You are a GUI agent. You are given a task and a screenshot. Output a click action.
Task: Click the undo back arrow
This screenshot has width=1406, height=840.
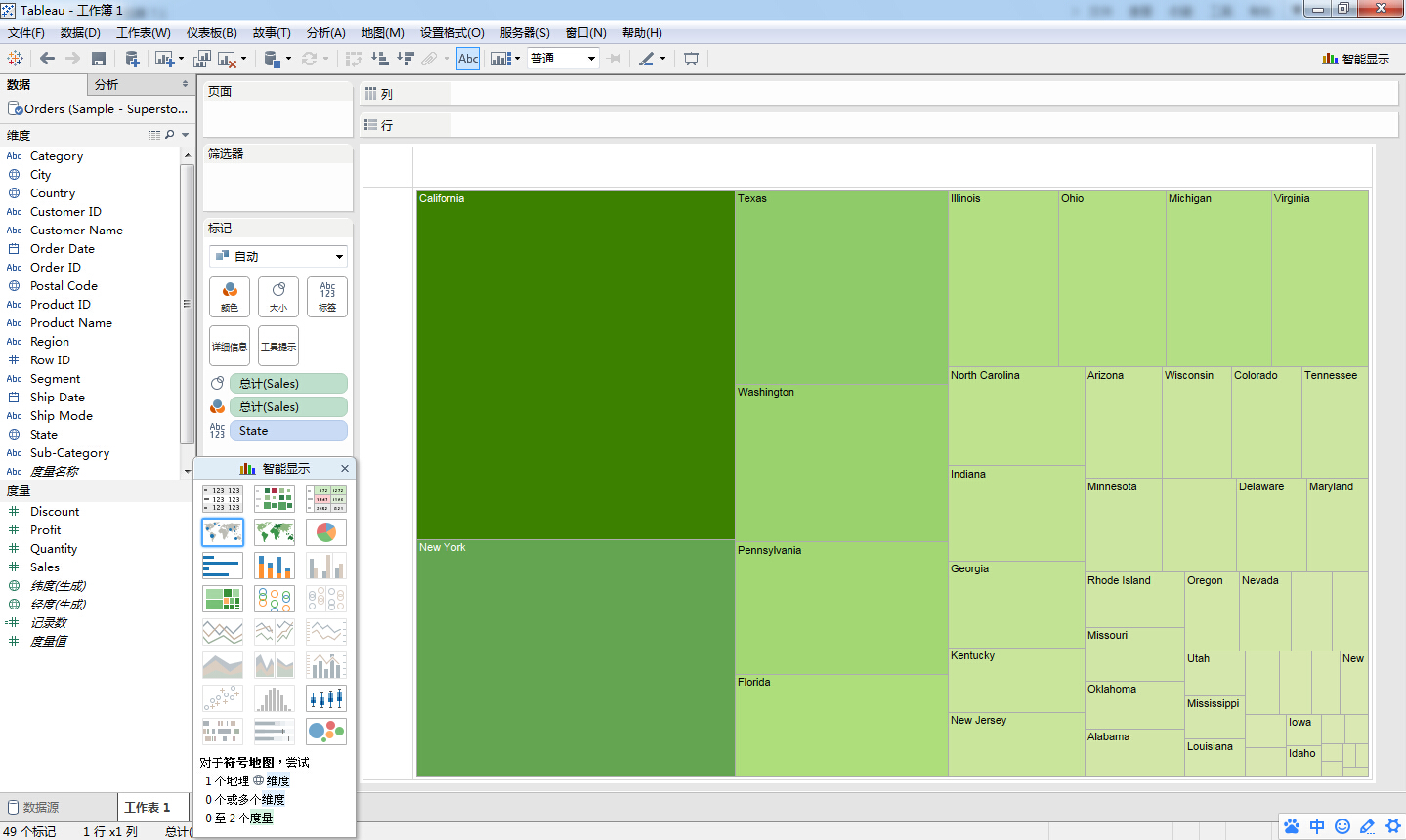(47, 59)
